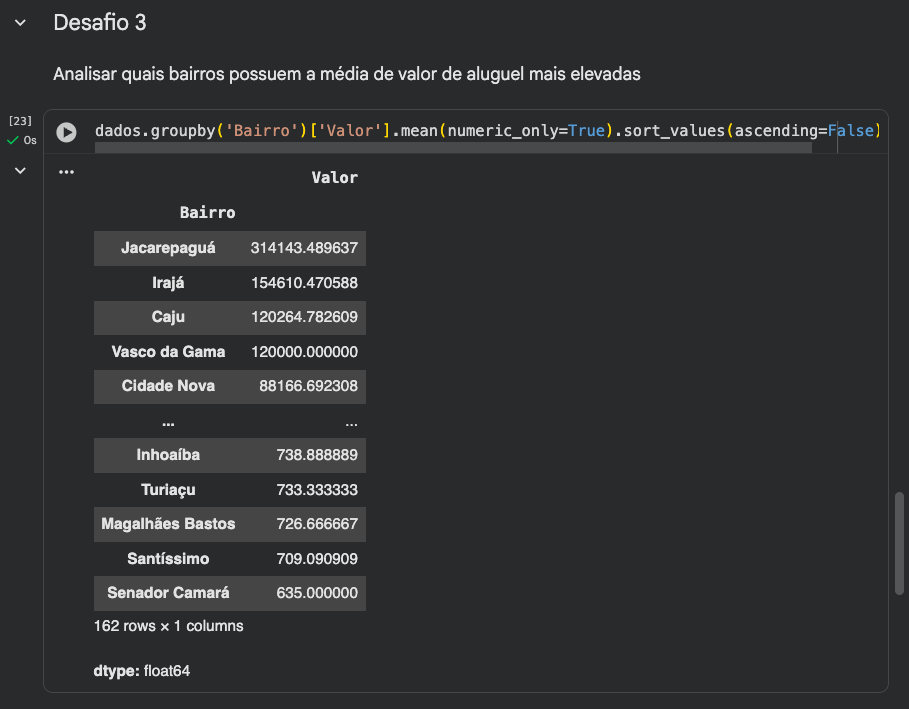This screenshot has height=709, width=909.
Task: Select the Jacarepaguá row label
Action: coord(168,247)
